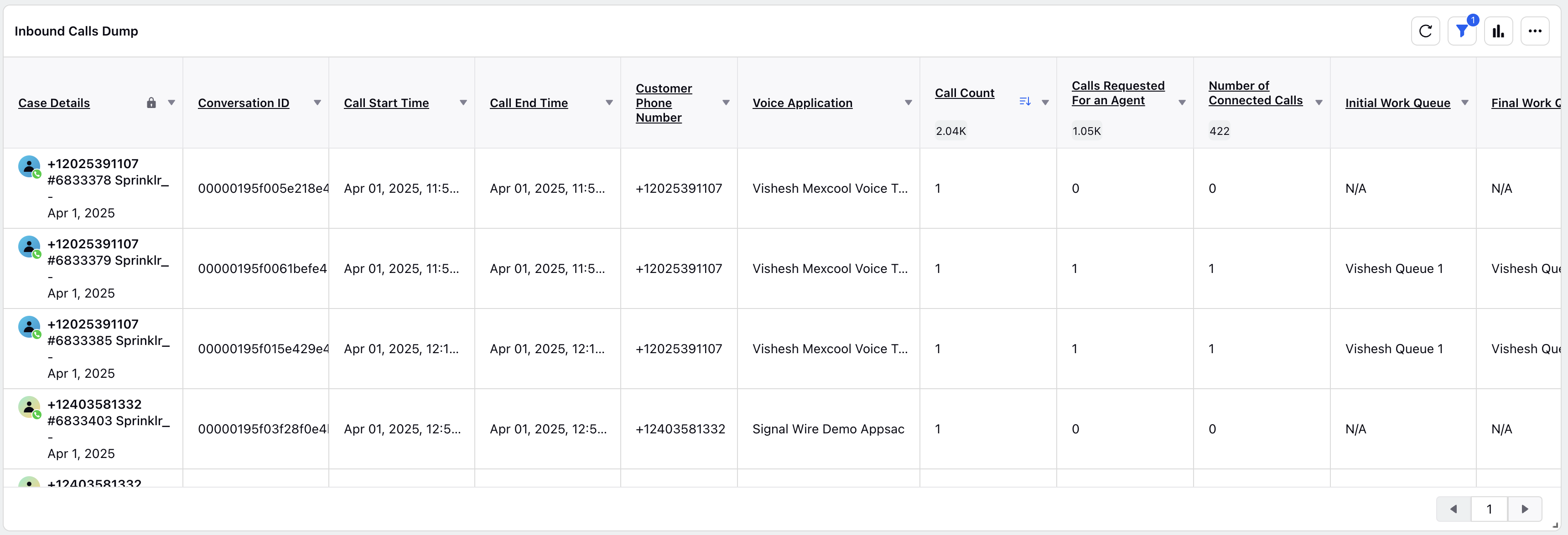Click Signal Wire Demo Appsac cell

(828, 429)
